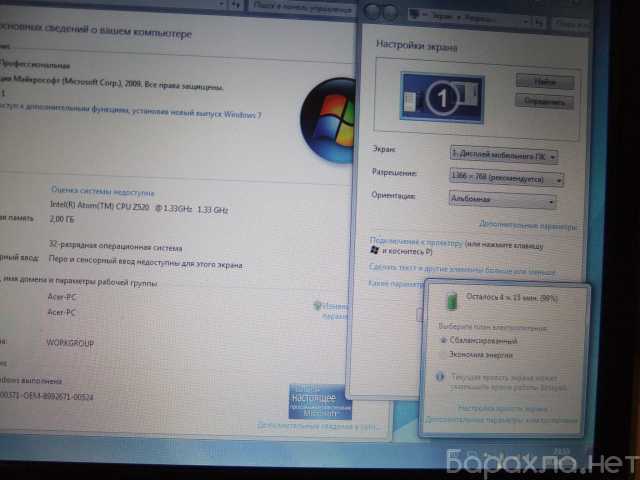Open the Дополнительные параметры link in display settings
The width and height of the screenshot is (640, 480).
528,225
